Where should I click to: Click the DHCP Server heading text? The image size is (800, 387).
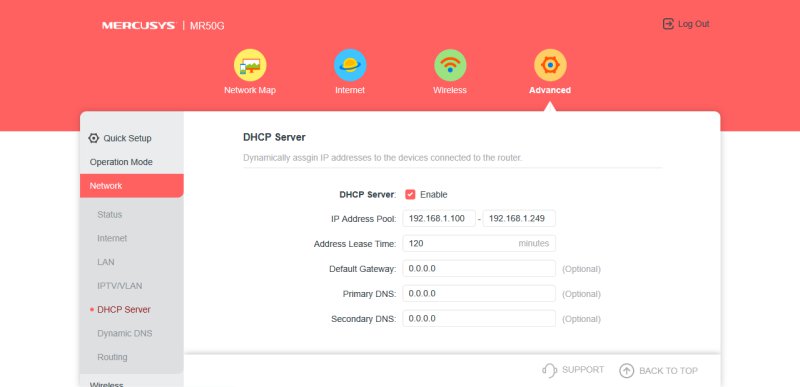274,137
